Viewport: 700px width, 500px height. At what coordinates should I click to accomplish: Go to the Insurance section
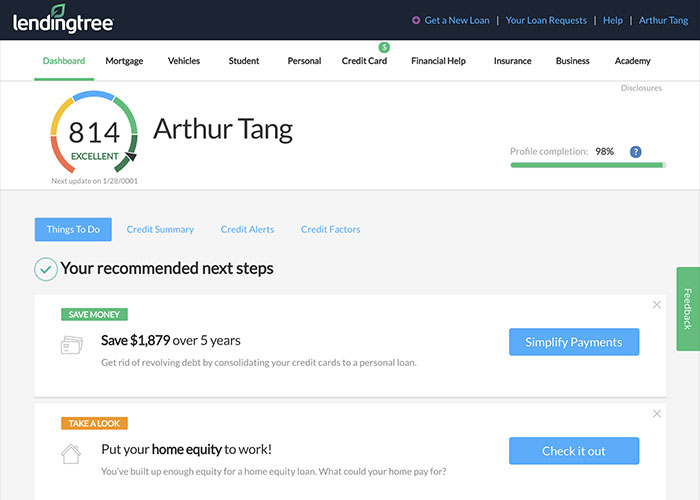(512, 61)
